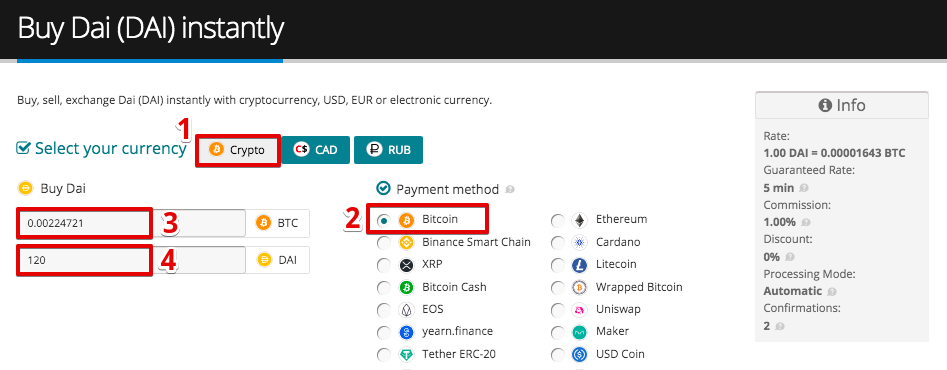Click the help icon beside Payment method
The image size is (947, 370).
coord(510,190)
